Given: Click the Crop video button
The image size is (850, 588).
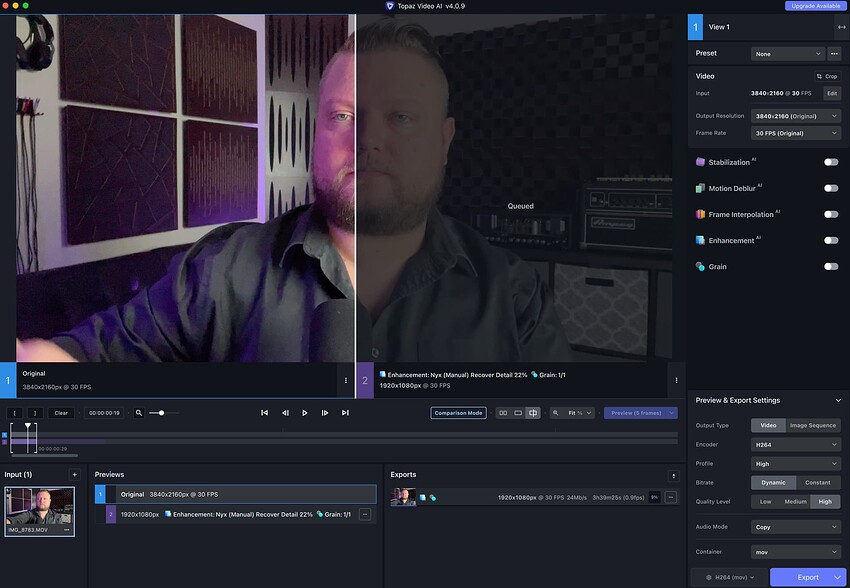Looking at the screenshot, I should tap(827, 76).
